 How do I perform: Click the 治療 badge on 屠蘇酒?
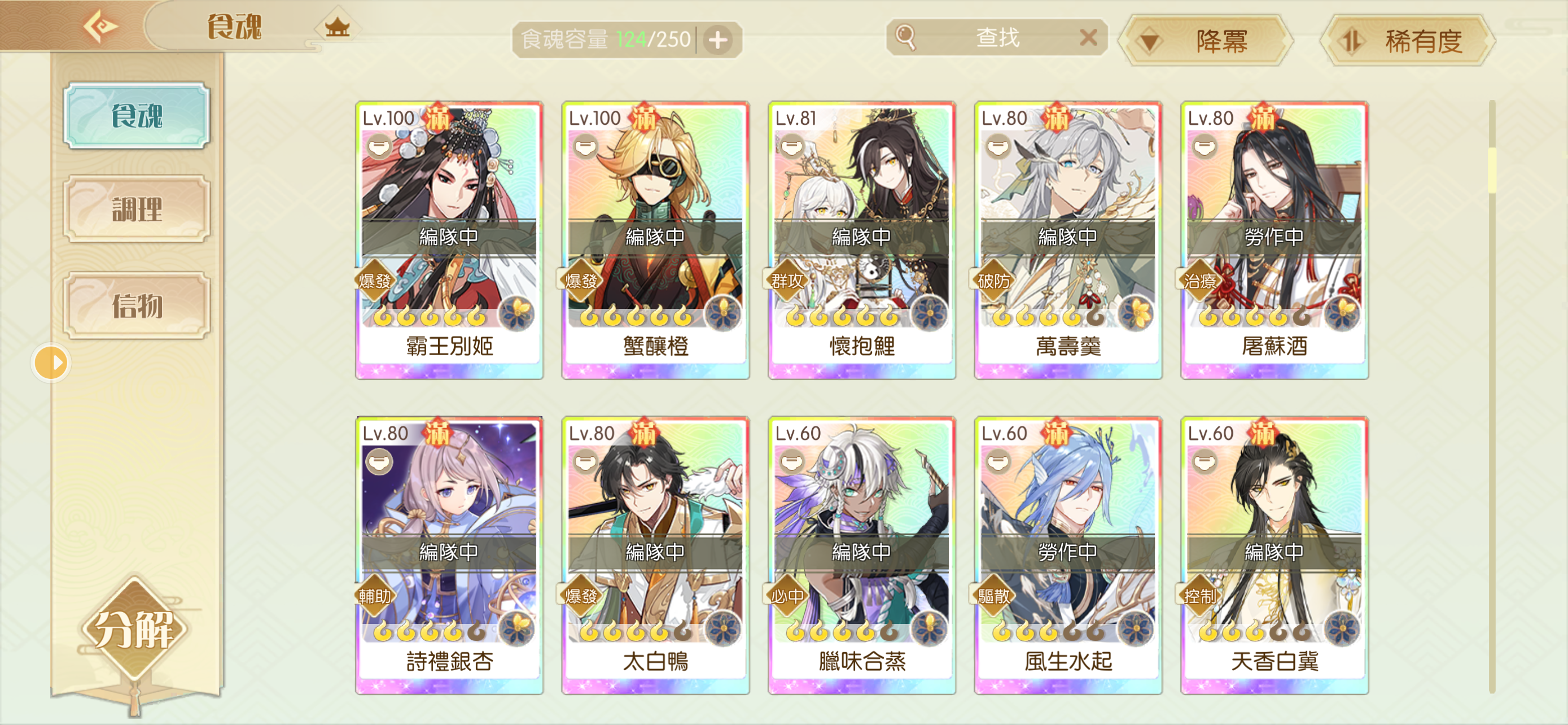[1200, 281]
